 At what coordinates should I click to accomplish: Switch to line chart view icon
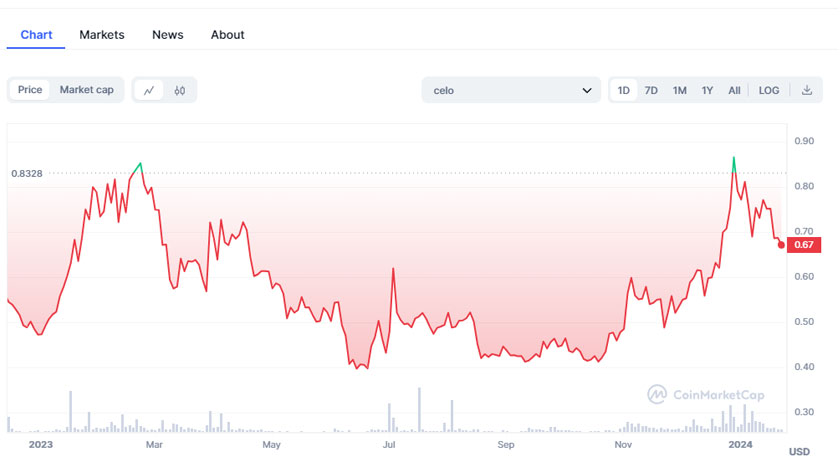[x=149, y=90]
